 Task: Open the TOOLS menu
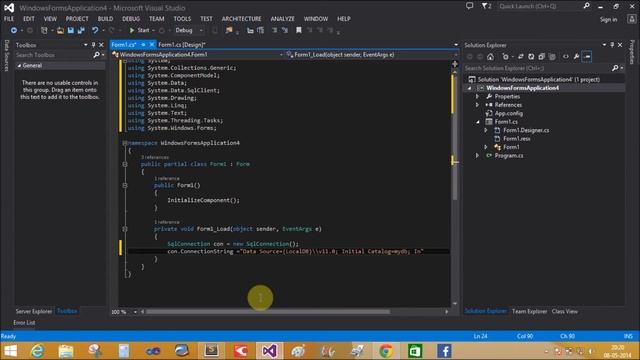[182, 19]
